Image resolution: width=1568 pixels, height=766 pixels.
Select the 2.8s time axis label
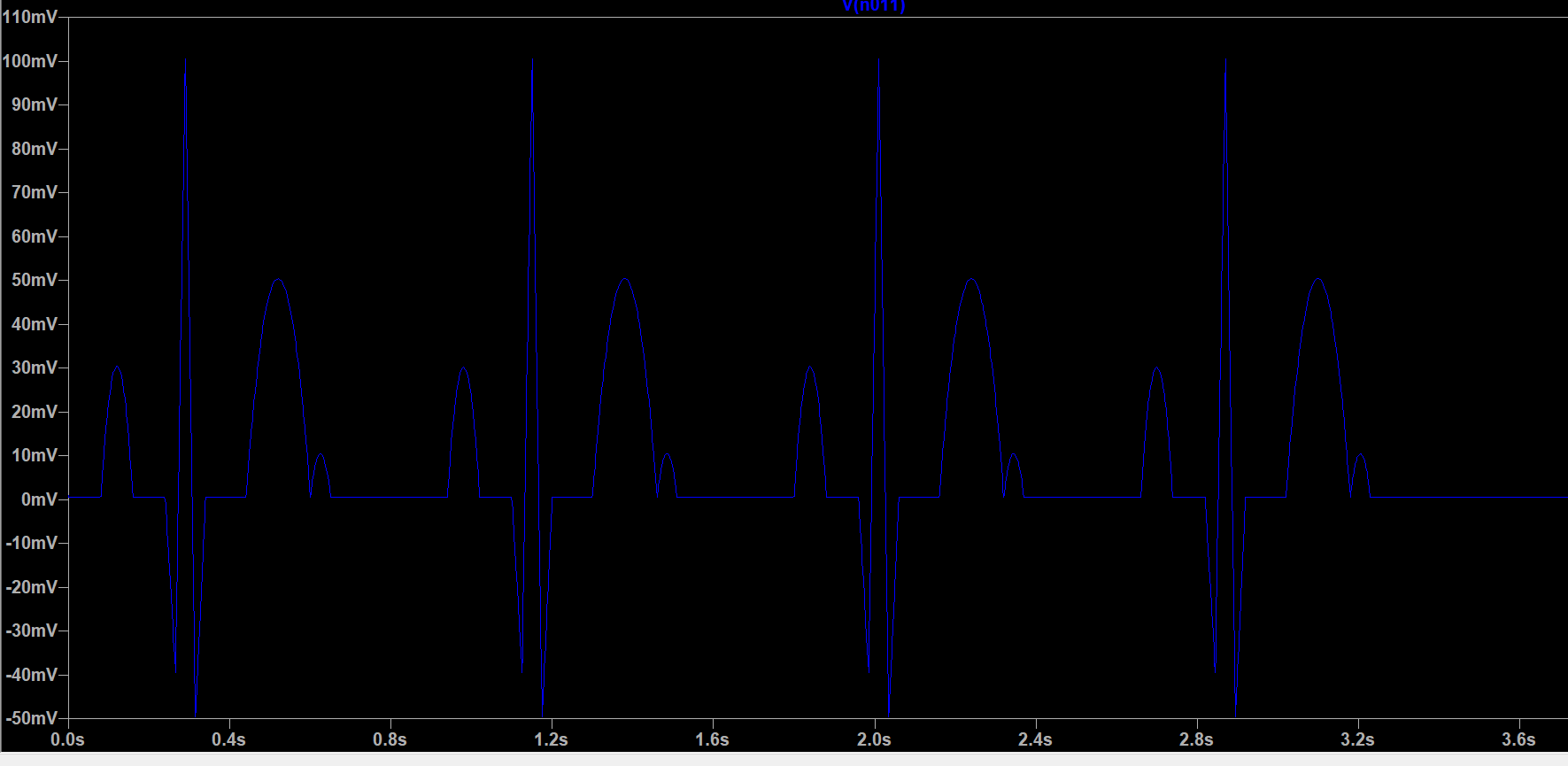1196,739
